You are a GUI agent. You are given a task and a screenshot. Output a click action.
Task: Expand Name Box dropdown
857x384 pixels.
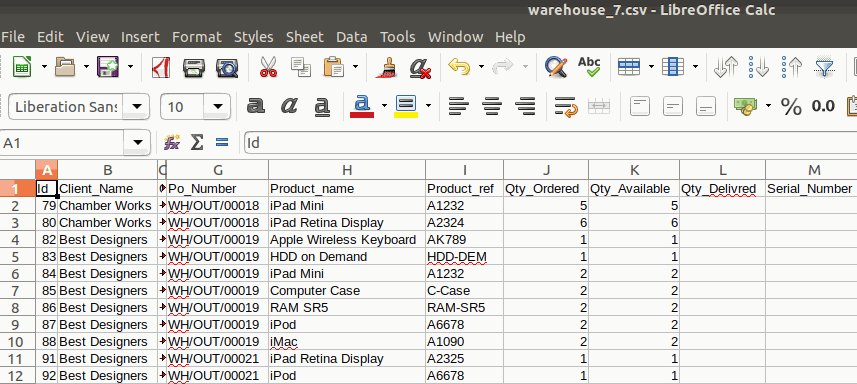point(137,143)
